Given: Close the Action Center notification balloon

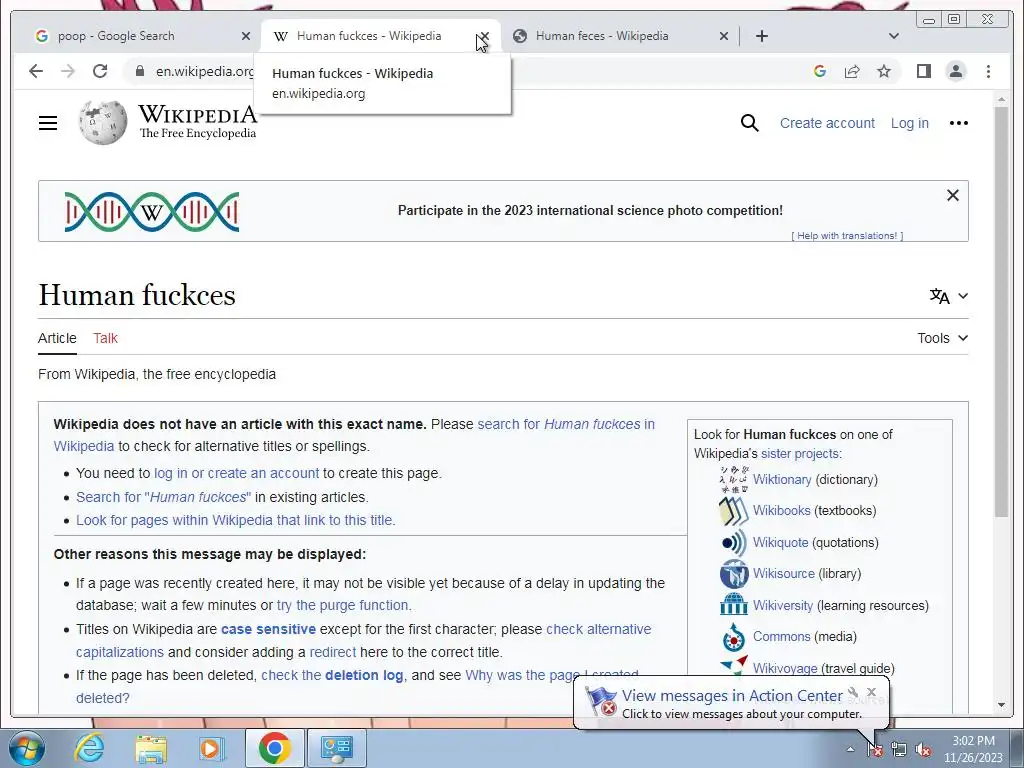Looking at the screenshot, I should point(871,692).
